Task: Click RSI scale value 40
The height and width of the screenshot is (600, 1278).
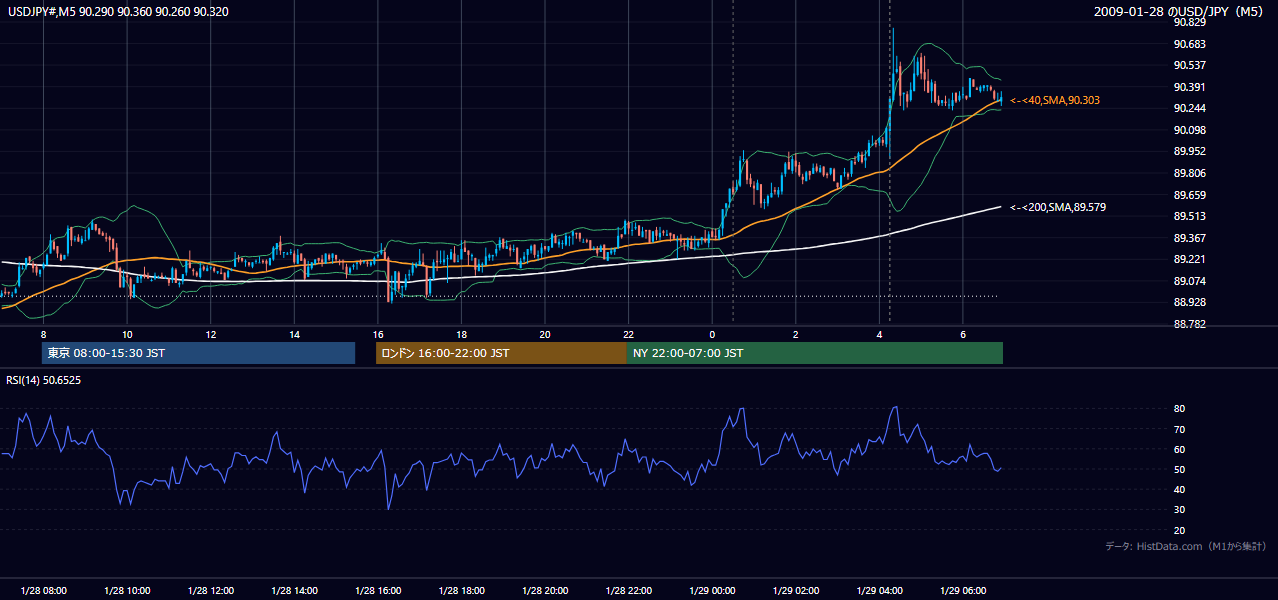Action: pyautogui.click(x=1180, y=490)
